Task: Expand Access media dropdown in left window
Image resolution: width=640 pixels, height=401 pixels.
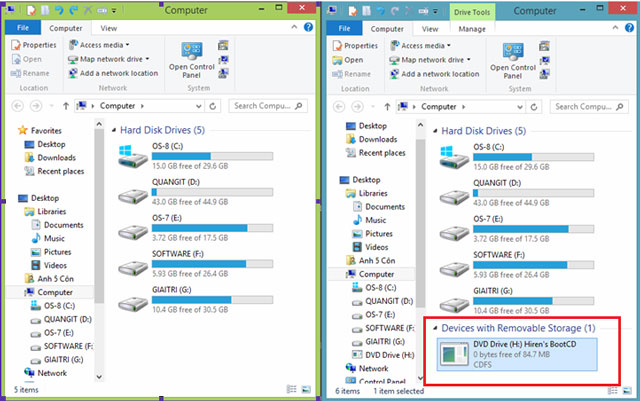Action: [127, 45]
